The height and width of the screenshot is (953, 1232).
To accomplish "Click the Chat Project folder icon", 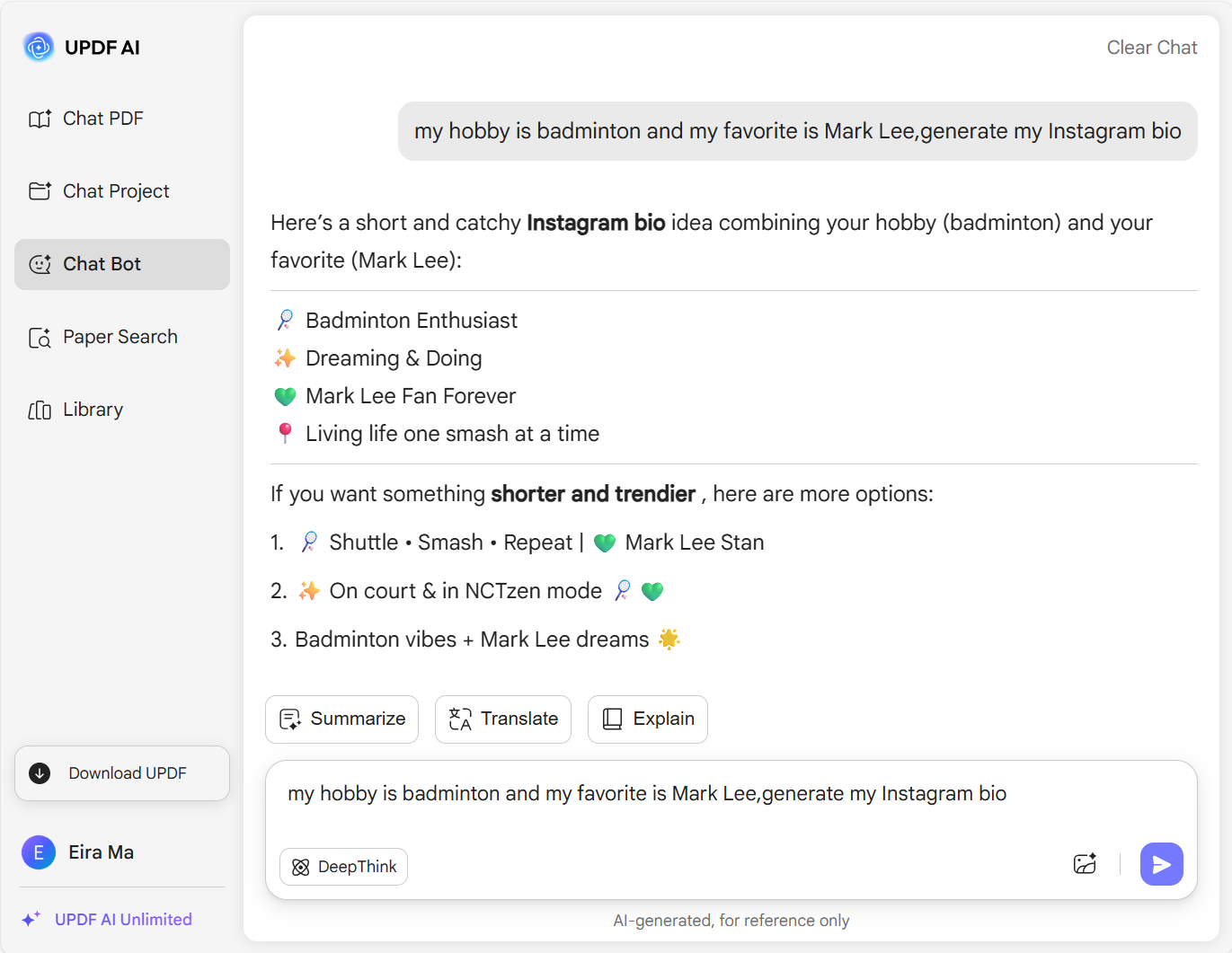I will coord(40,191).
